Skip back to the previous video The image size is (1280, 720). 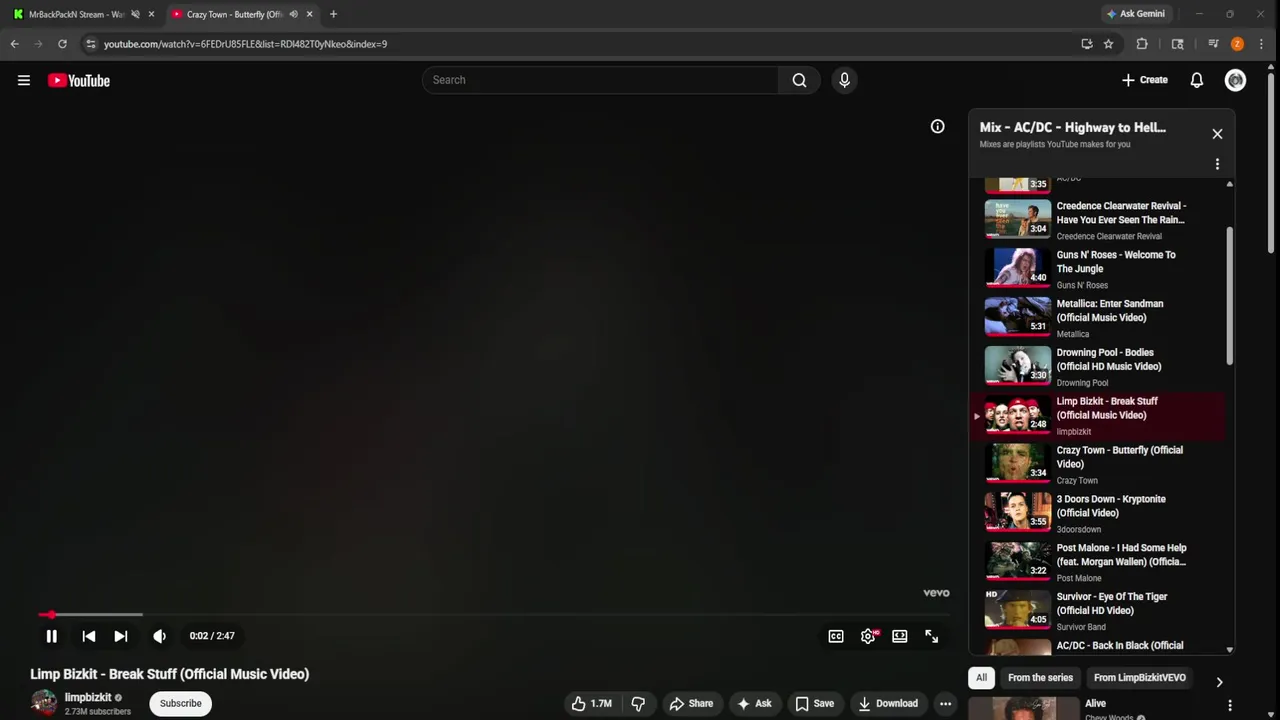88,636
